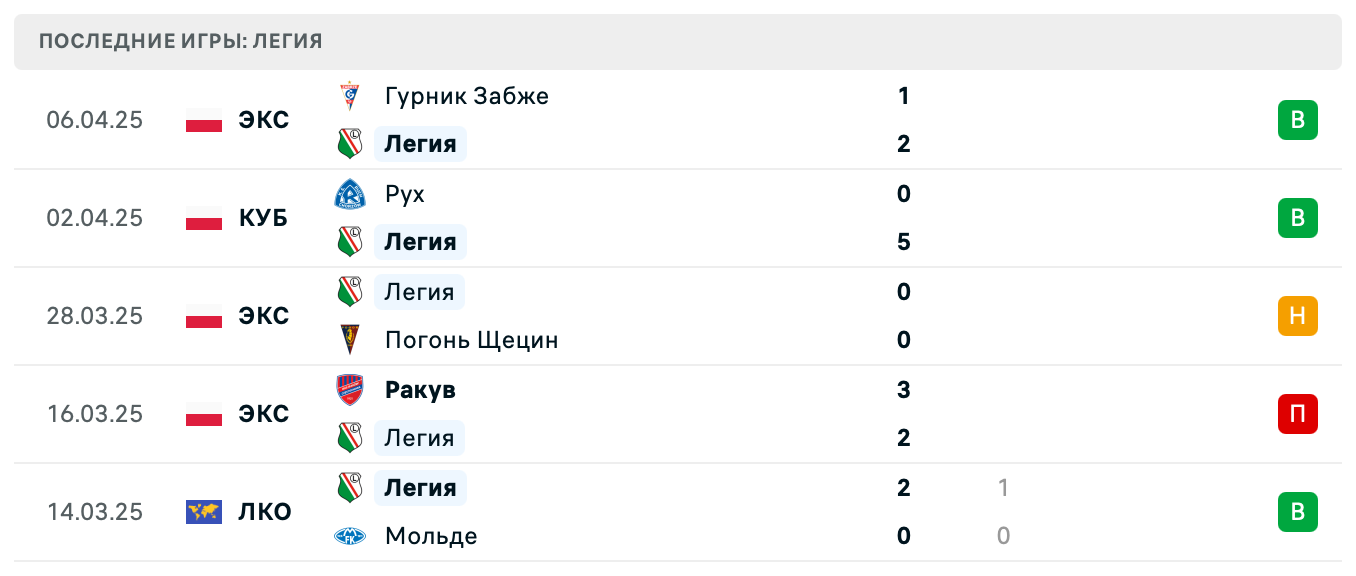Click the orange Н draw badge
Viewport: 1356px width, 576px height.
[x=1297, y=316]
